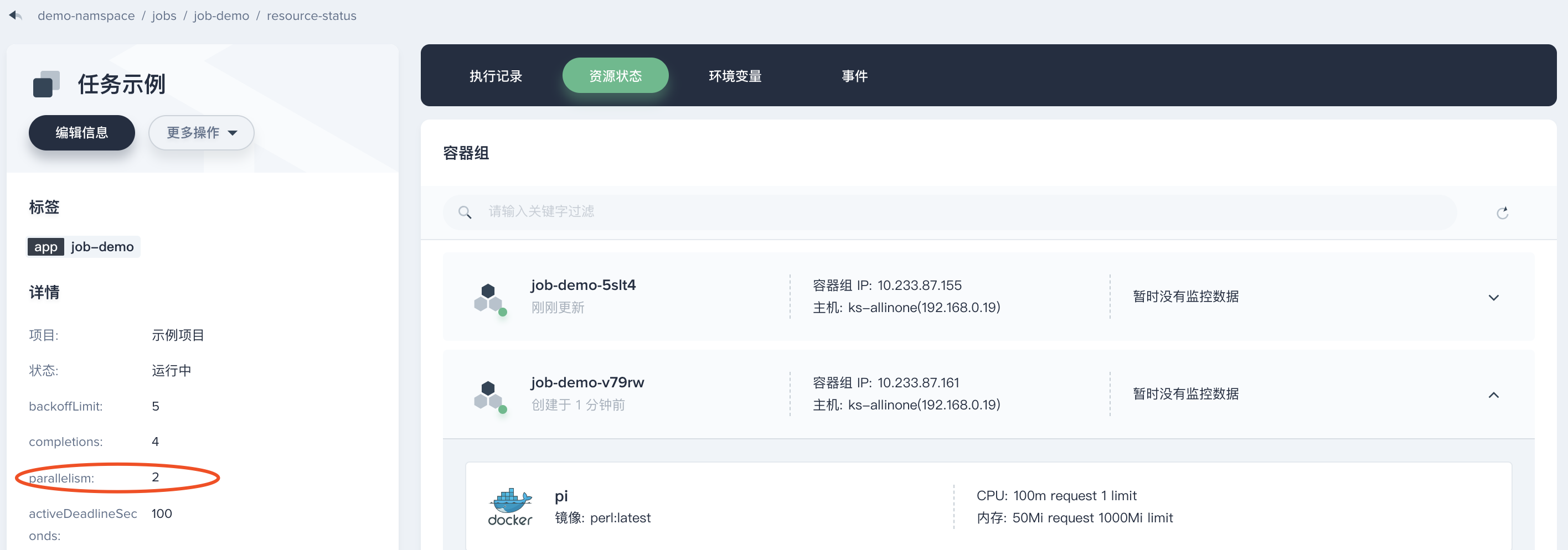Image resolution: width=1568 pixels, height=550 pixels.
Task: Open job-demo breadcrumb link
Action: tap(221, 16)
